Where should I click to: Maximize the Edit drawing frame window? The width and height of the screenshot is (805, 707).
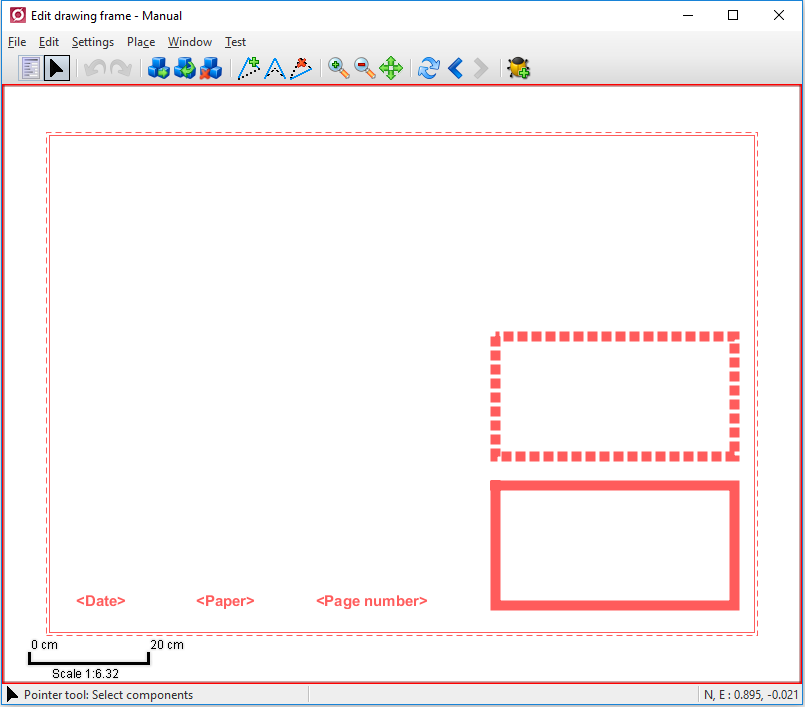coord(733,15)
